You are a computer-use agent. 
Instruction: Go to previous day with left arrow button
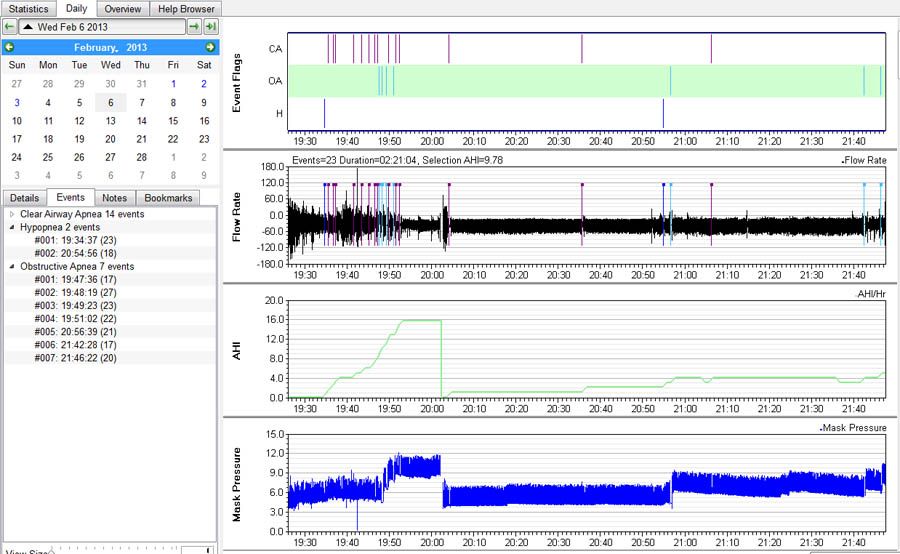(9, 26)
